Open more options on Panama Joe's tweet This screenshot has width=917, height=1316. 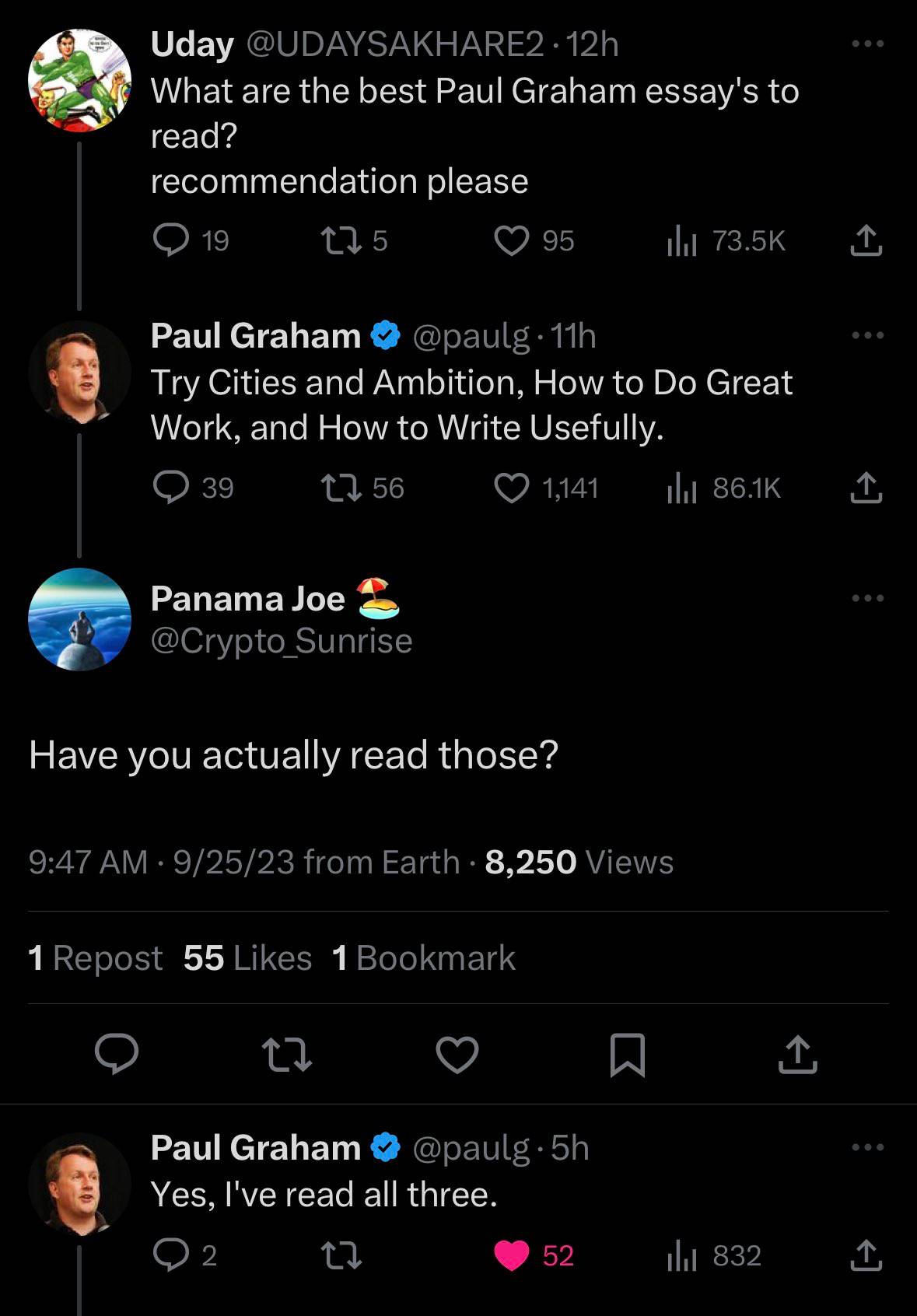868,598
